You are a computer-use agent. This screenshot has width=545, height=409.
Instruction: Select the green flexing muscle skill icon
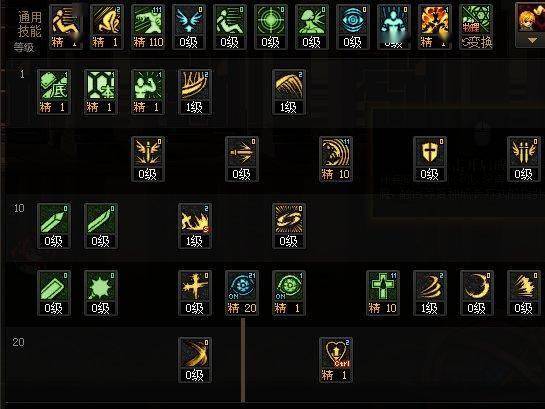click(x=148, y=92)
